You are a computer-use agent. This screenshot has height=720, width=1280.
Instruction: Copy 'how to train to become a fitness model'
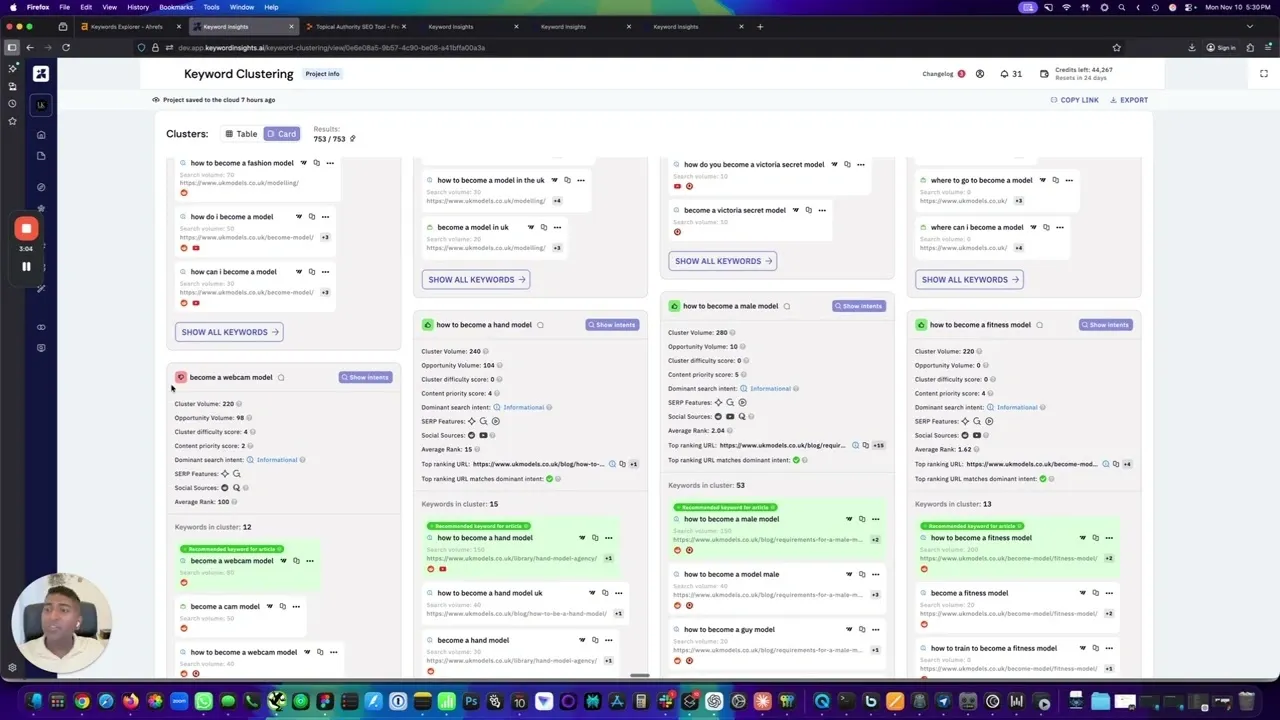[1096, 648]
